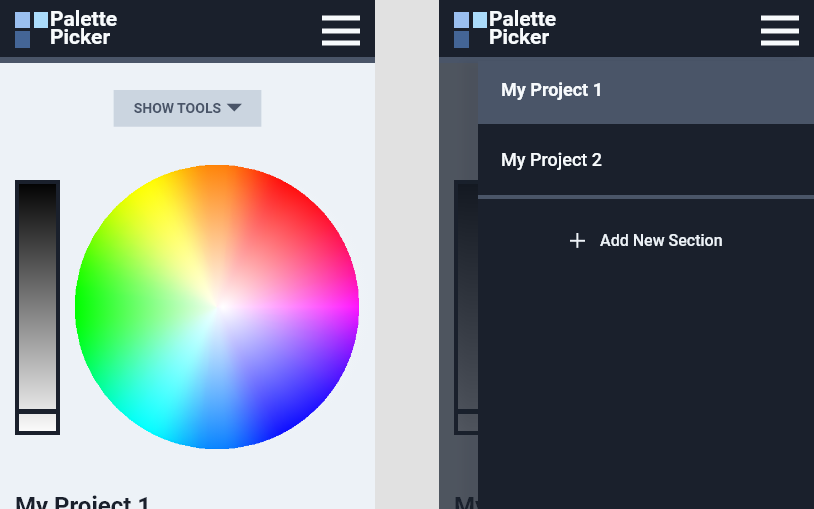
Task: Click Add New Section
Action: point(646,240)
